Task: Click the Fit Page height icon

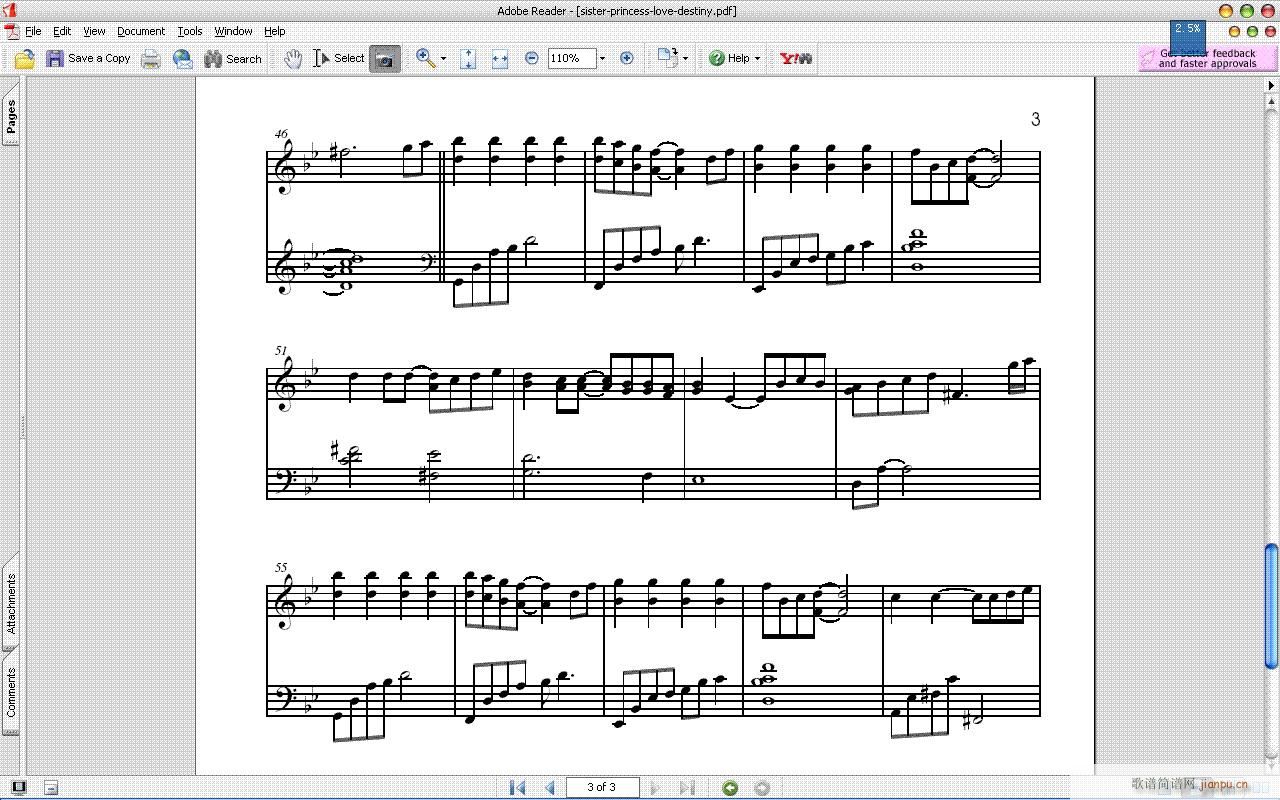Action: tap(468, 59)
